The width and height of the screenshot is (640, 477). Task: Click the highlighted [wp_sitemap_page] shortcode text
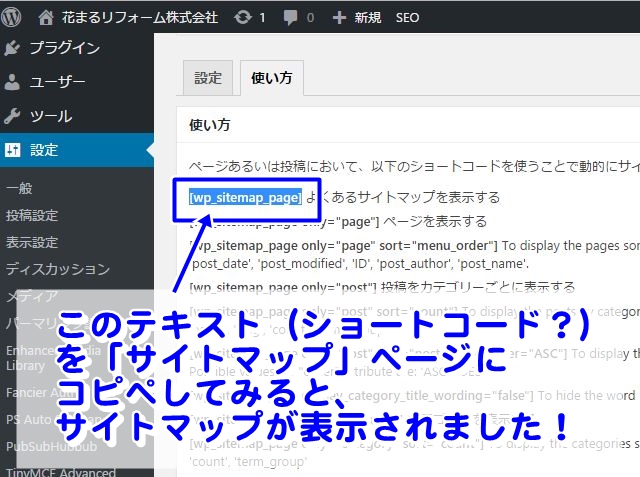pyautogui.click(x=245, y=197)
